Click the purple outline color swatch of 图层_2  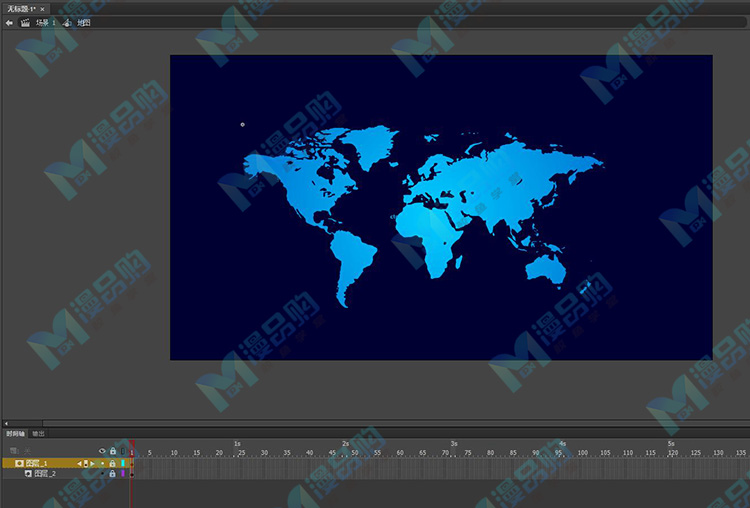click(123, 474)
